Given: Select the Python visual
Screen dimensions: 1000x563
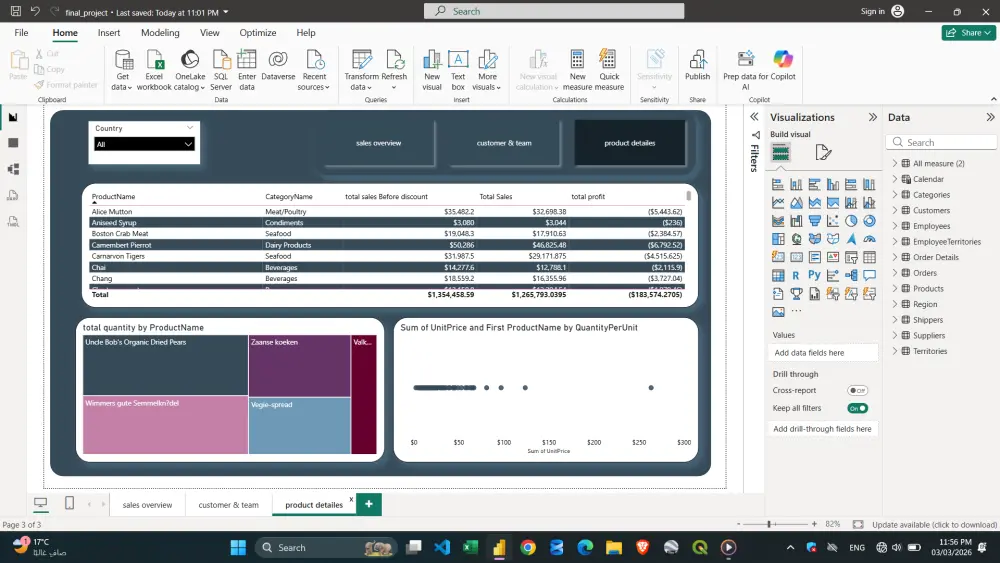Looking at the screenshot, I should (x=814, y=275).
